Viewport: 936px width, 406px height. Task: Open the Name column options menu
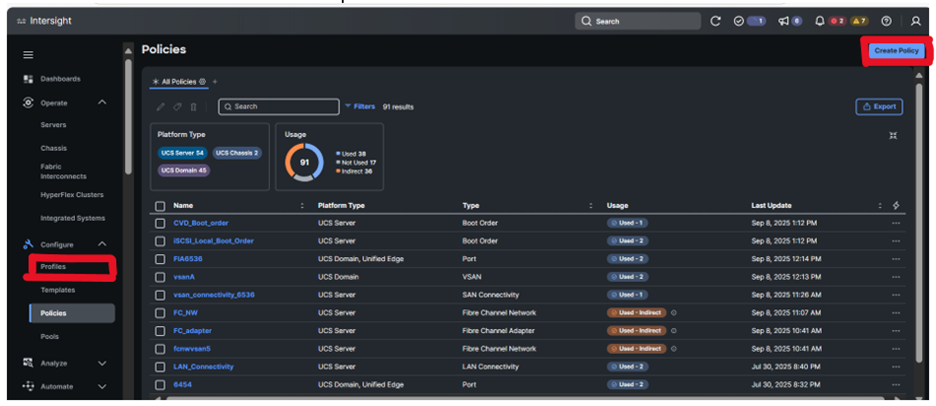pyautogui.click(x=302, y=205)
